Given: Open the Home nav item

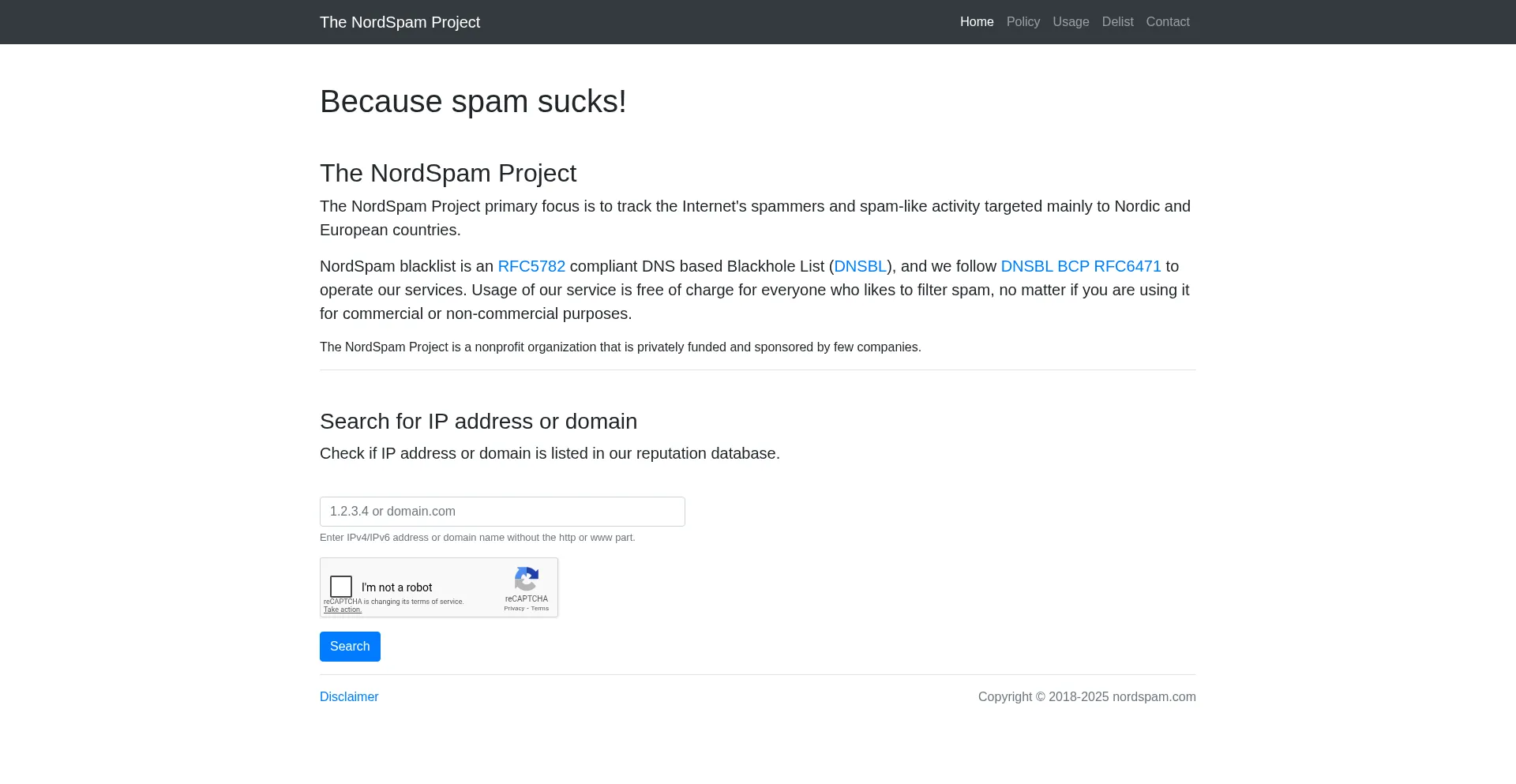Looking at the screenshot, I should pyautogui.click(x=977, y=22).
